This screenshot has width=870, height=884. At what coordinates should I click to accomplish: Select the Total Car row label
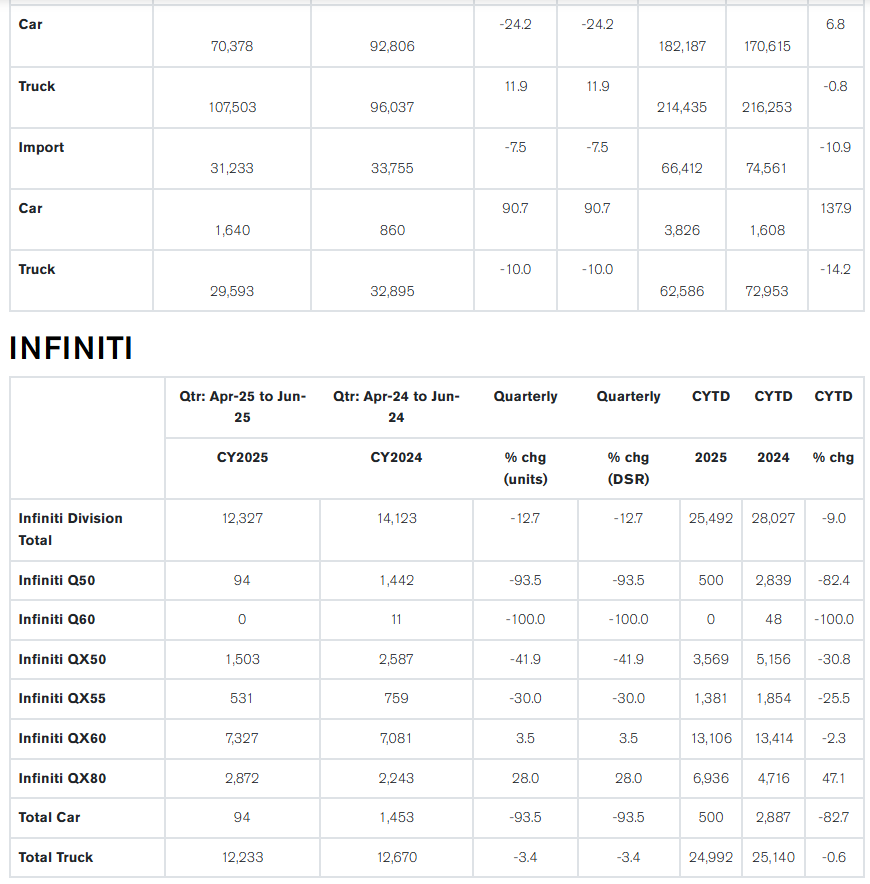pyautogui.click(x=49, y=817)
